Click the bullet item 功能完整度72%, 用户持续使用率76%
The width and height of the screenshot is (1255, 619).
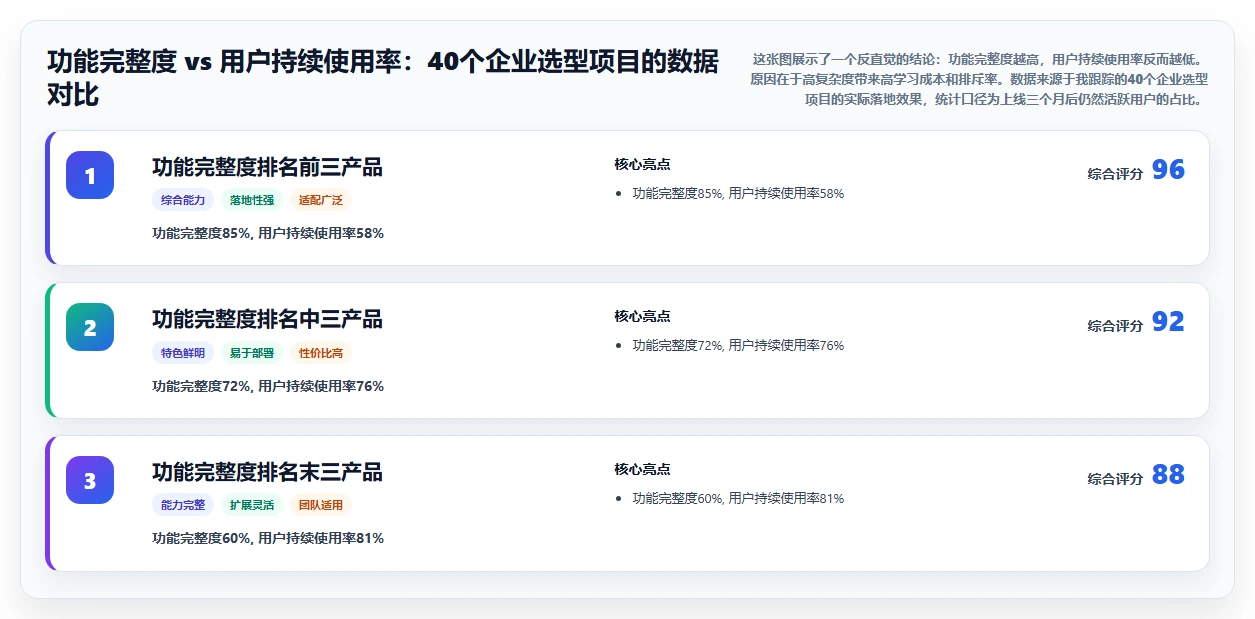[738, 345]
